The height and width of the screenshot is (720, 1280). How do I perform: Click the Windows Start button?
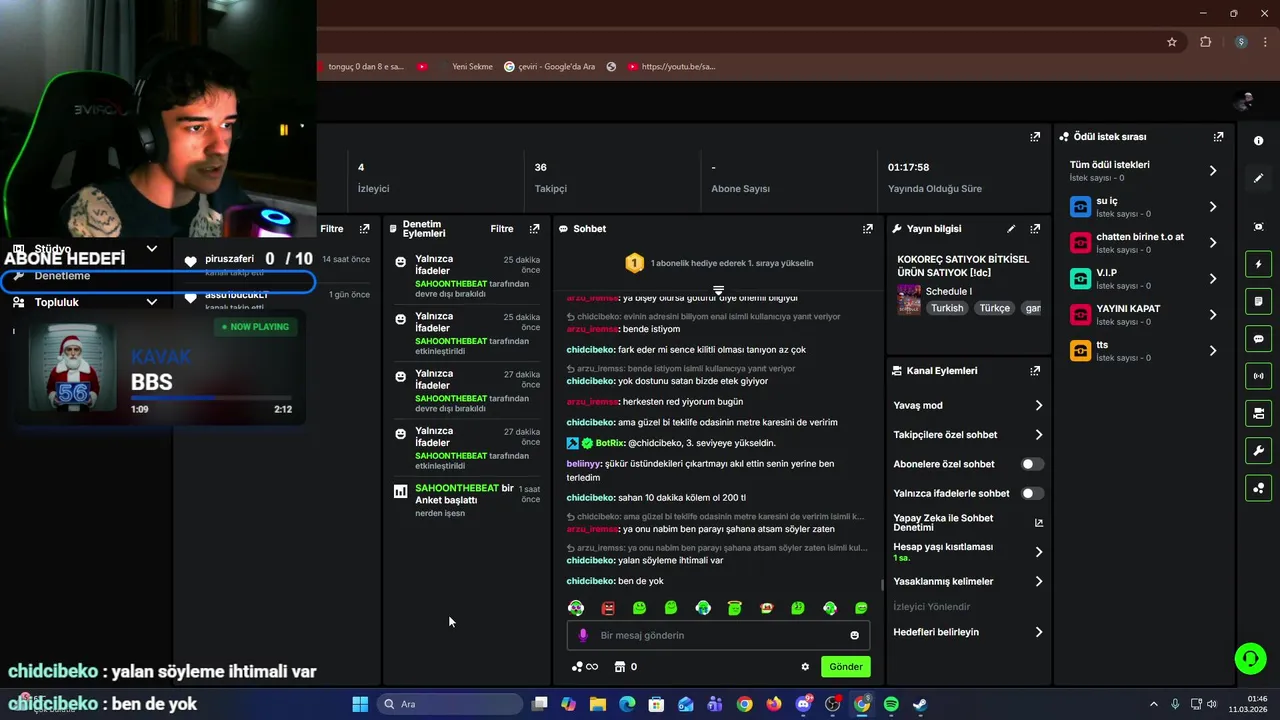point(360,704)
